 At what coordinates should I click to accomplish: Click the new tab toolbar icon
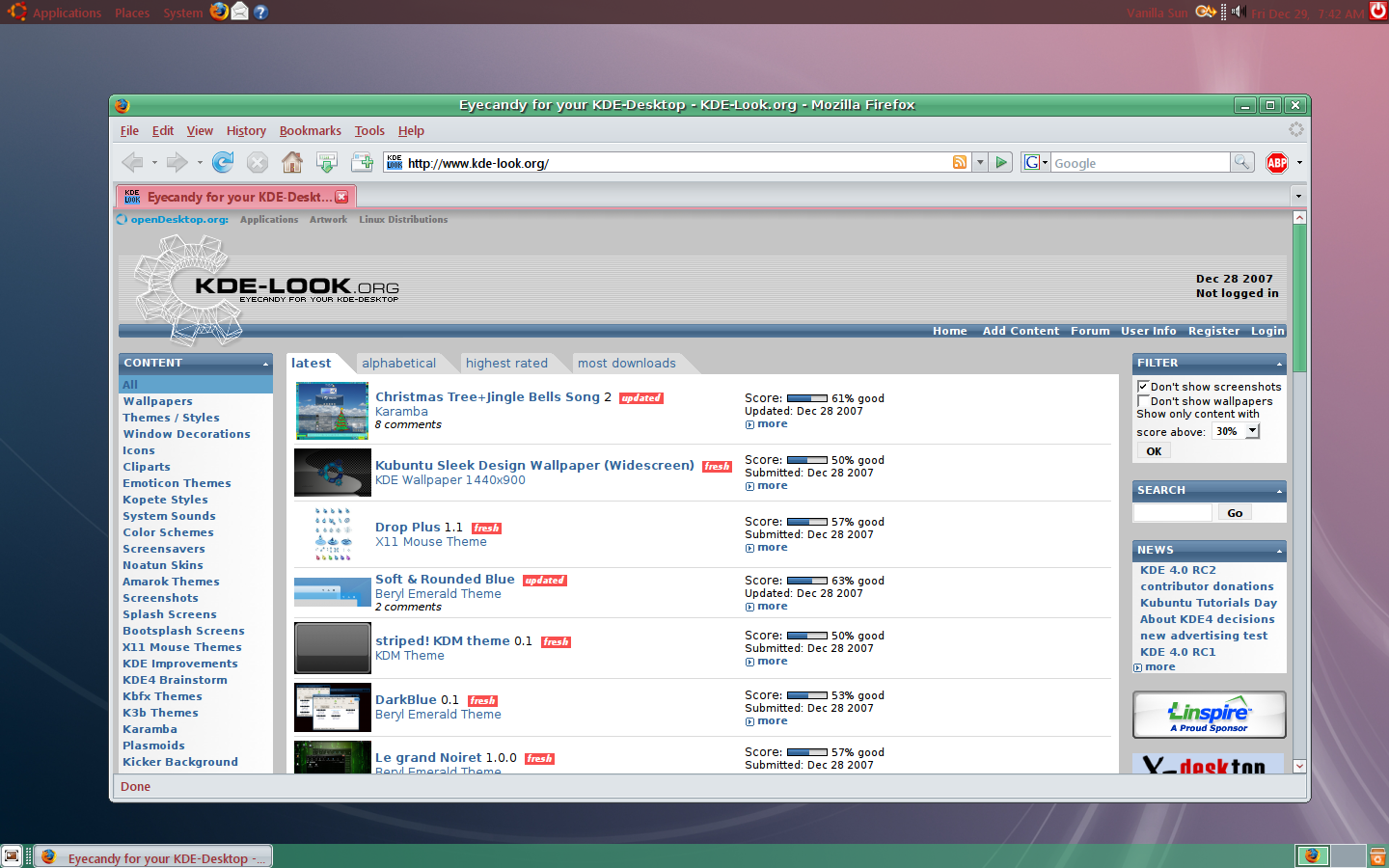click(x=362, y=163)
